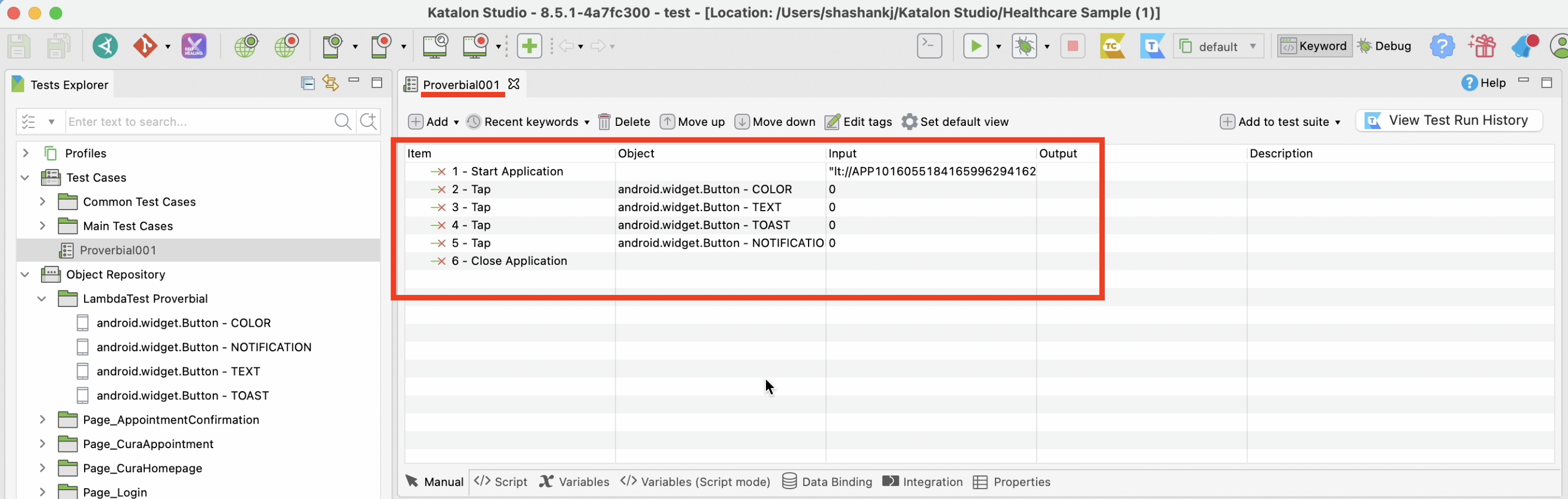The width and height of the screenshot is (1568, 499).
Task: Open the Self-Healing insights icon
Action: (194, 47)
